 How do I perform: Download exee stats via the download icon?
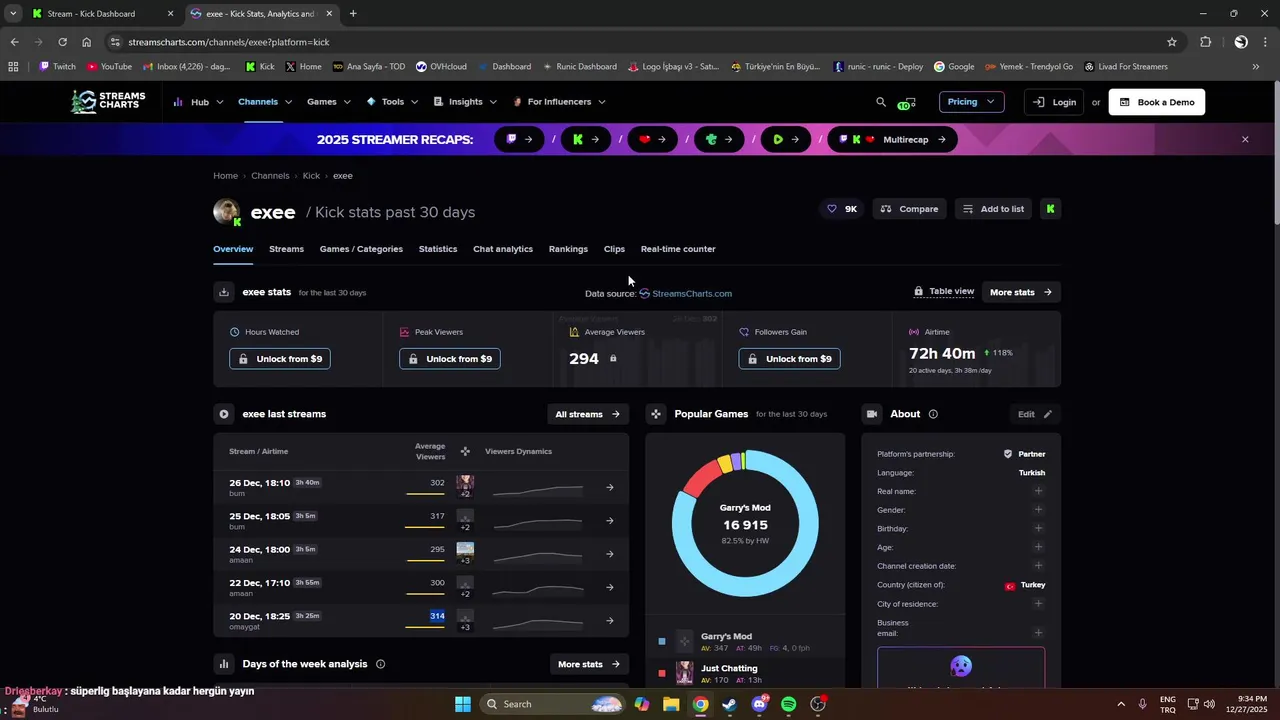[x=224, y=293]
